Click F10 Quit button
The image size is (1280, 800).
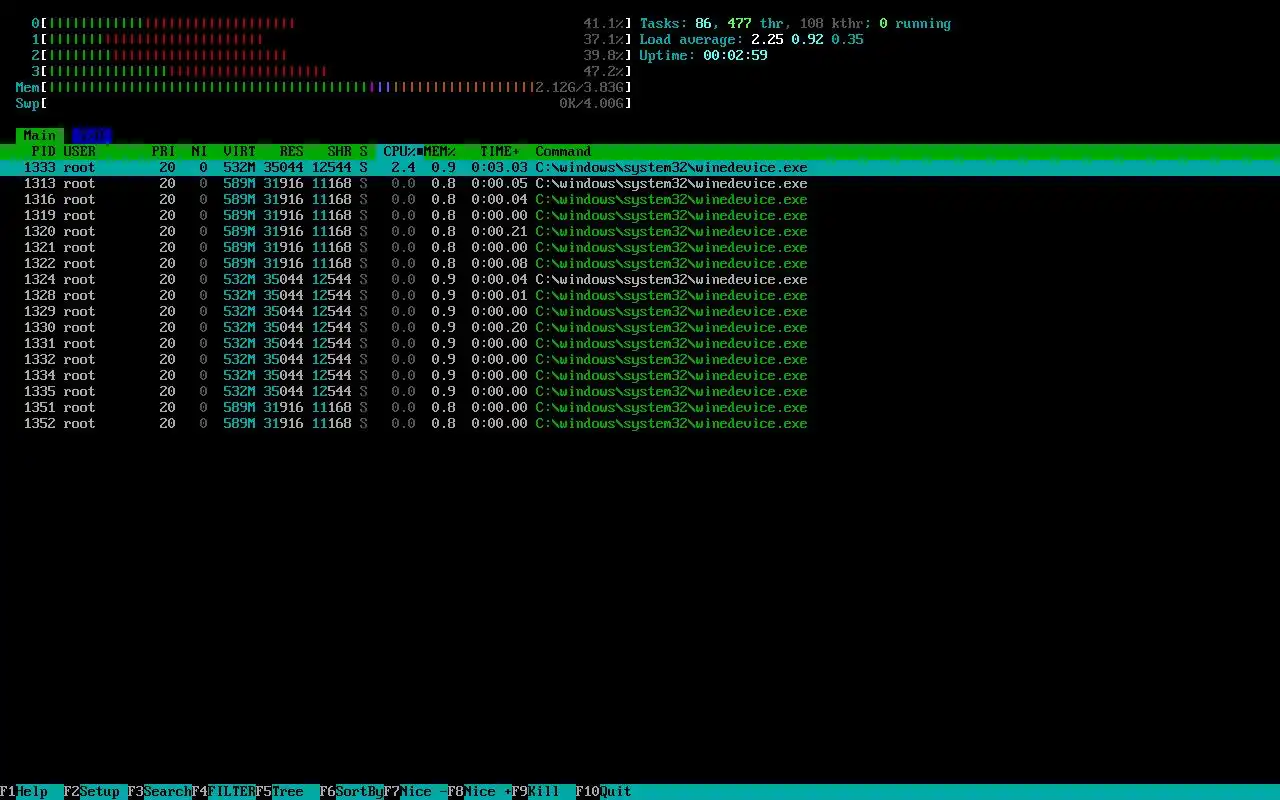(604, 791)
